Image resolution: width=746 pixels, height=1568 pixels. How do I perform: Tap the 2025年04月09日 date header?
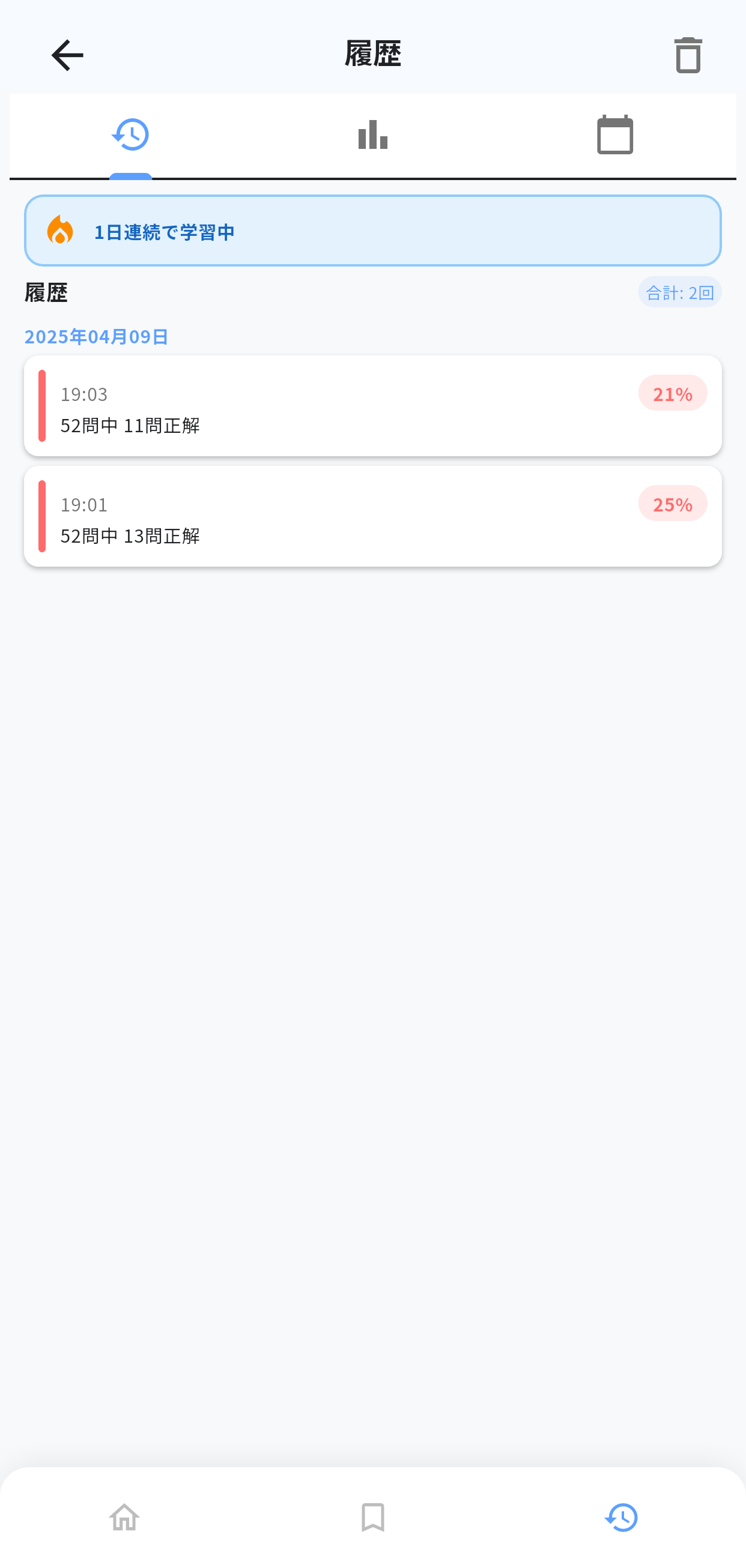(x=96, y=336)
